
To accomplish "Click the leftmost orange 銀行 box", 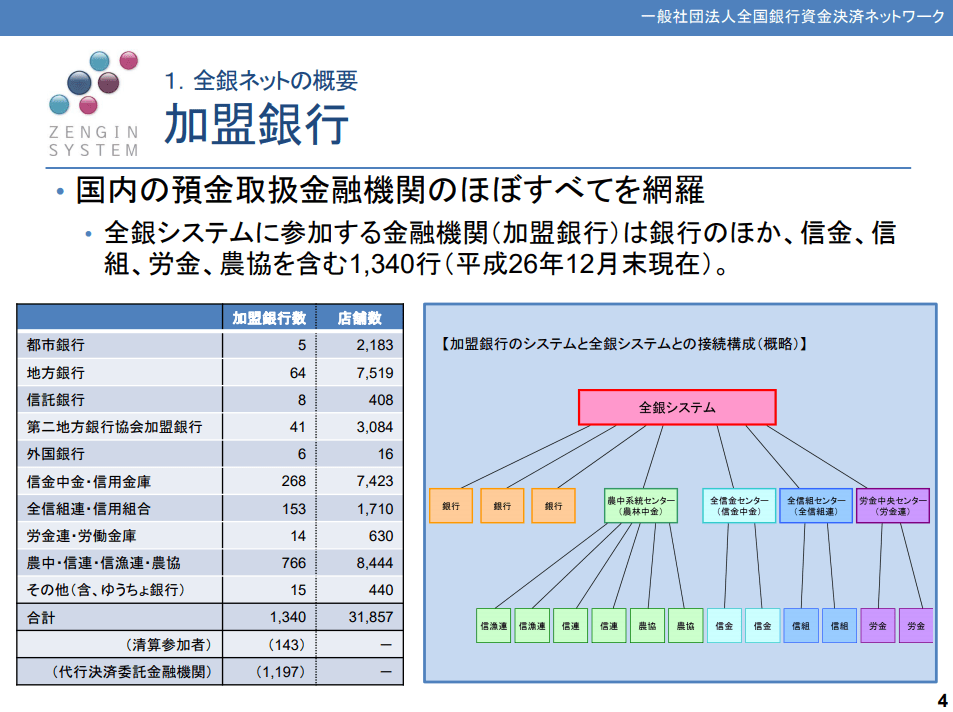I will (x=451, y=506).
